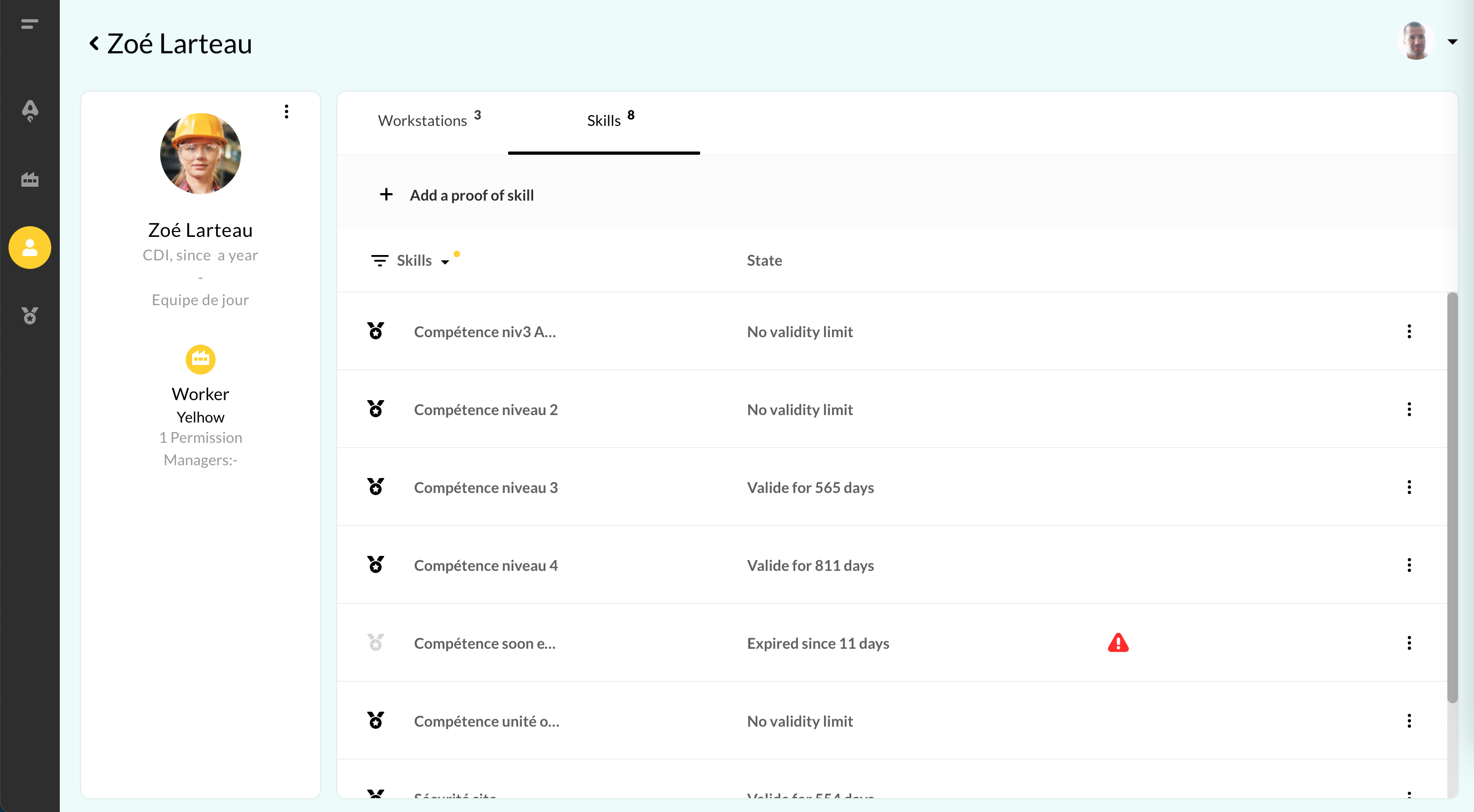Screen dimensions: 1474x812
Task: Select the factory icon in the sidebar
Action: [x=30, y=179]
